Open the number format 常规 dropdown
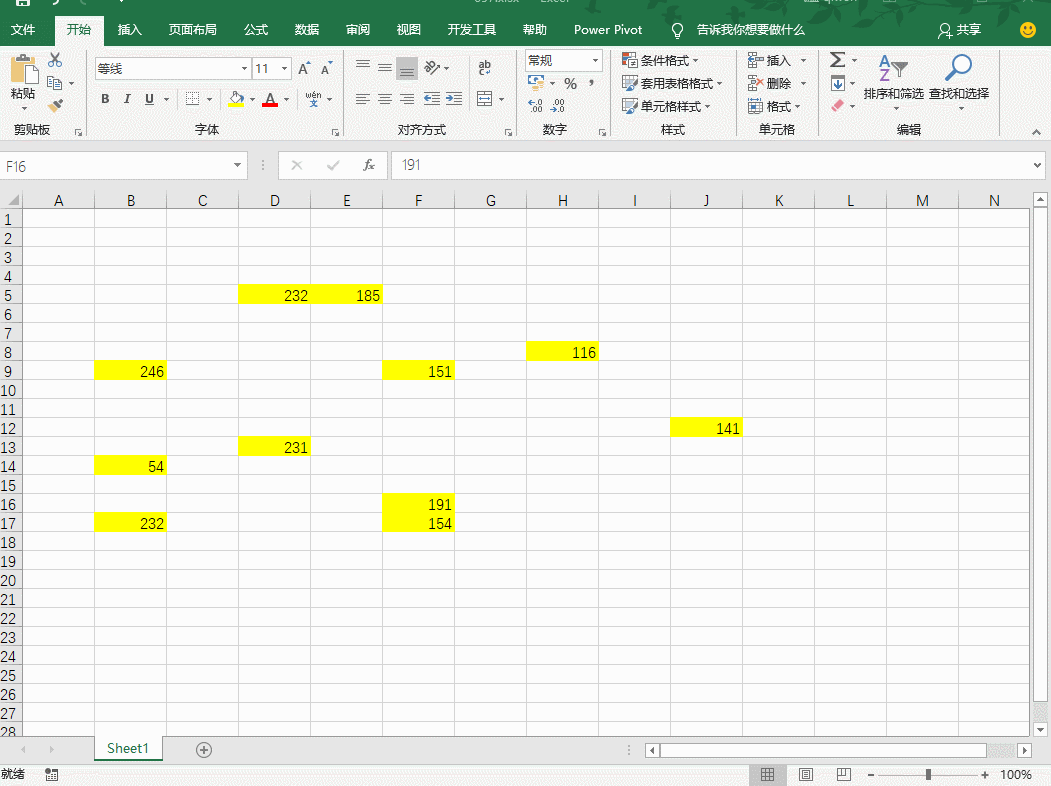Screen dimensions: 1051x786 click(595, 60)
